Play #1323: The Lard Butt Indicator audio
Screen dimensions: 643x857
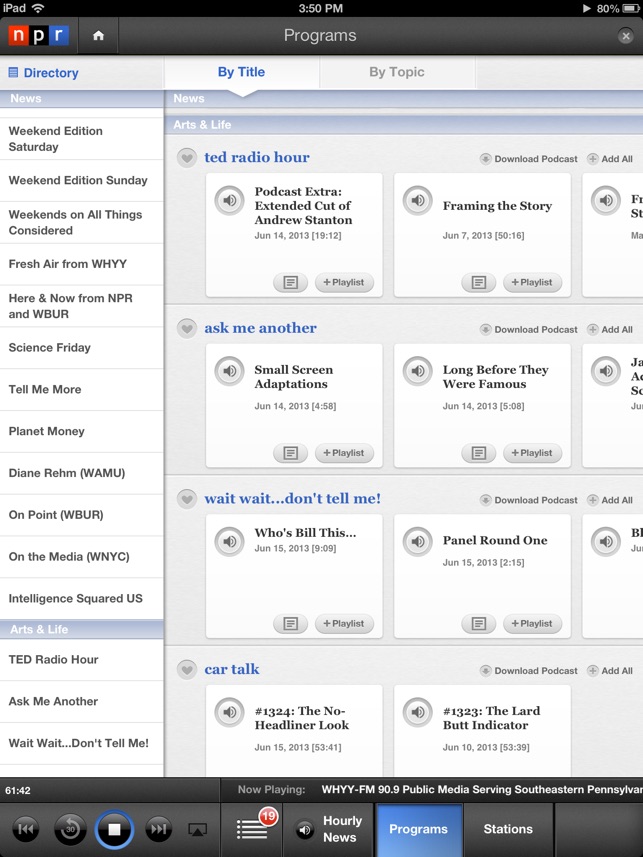[x=418, y=712]
